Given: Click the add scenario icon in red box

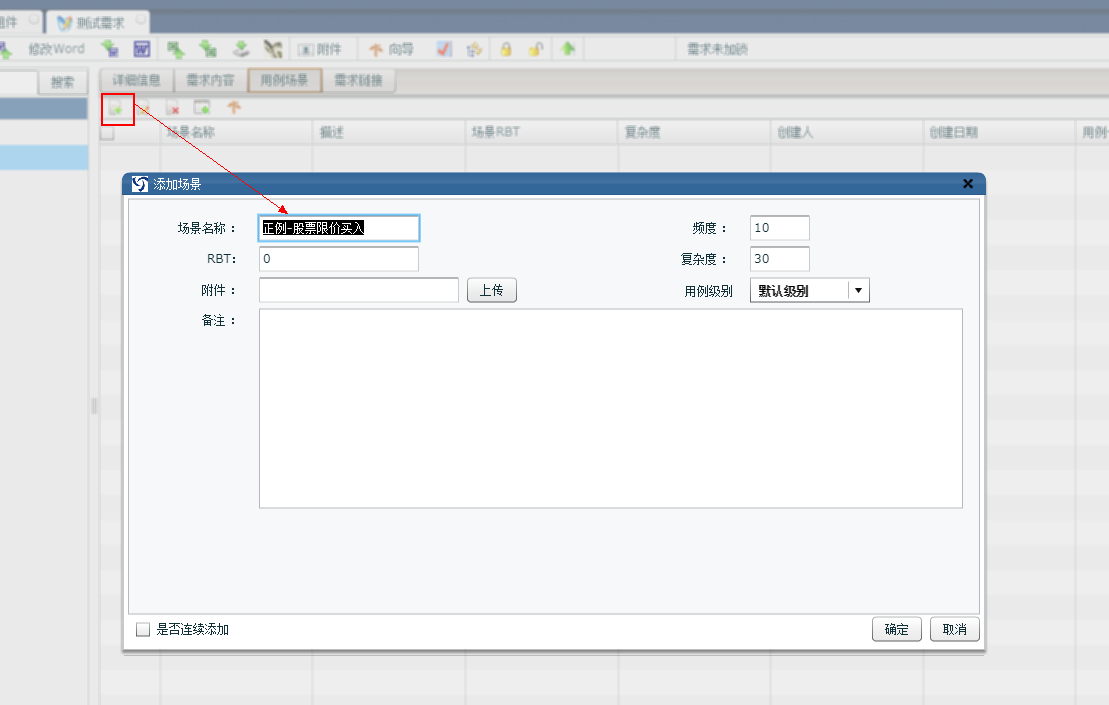Looking at the screenshot, I should pyautogui.click(x=117, y=108).
